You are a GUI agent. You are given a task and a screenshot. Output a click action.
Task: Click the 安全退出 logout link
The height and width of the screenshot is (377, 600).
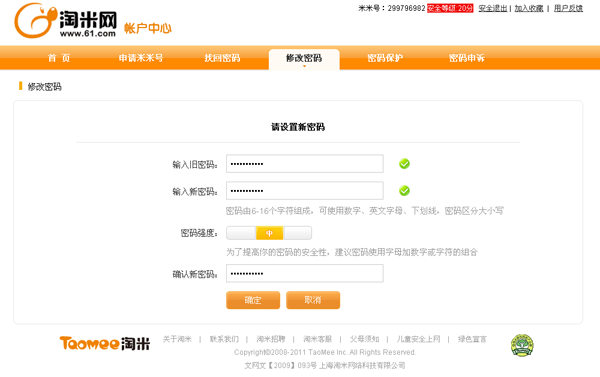pos(493,8)
